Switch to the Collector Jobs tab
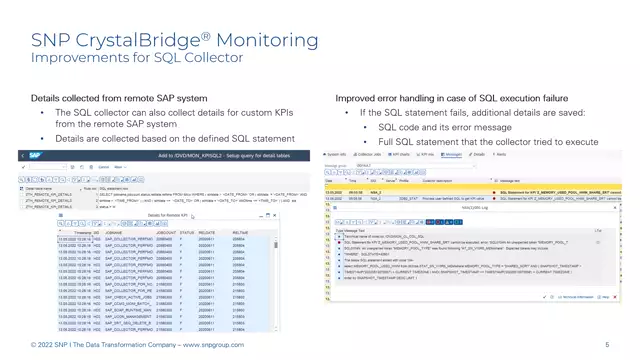Image resolution: width=640 pixels, height=360 pixels. (x=367, y=154)
